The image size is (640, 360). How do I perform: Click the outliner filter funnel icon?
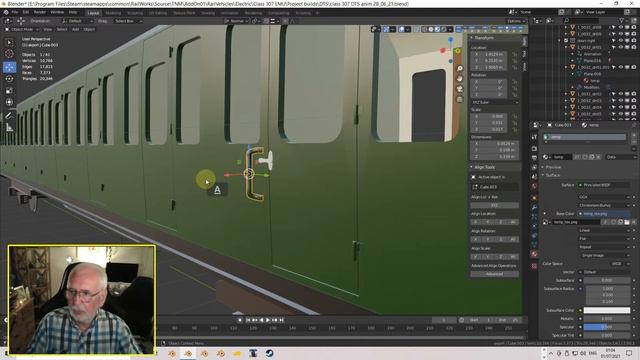[622, 20]
